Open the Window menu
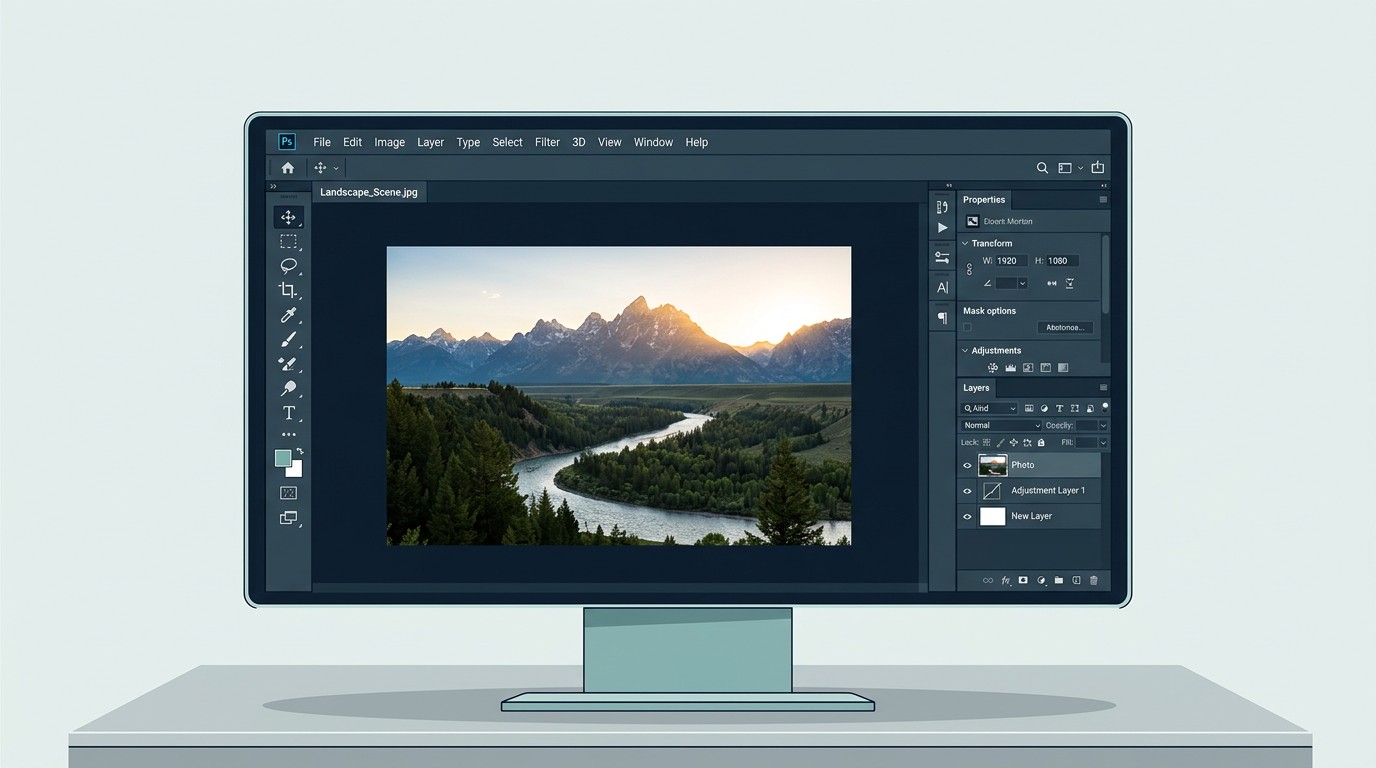This screenshot has height=768, width=1376. click(x=653, y=142)
